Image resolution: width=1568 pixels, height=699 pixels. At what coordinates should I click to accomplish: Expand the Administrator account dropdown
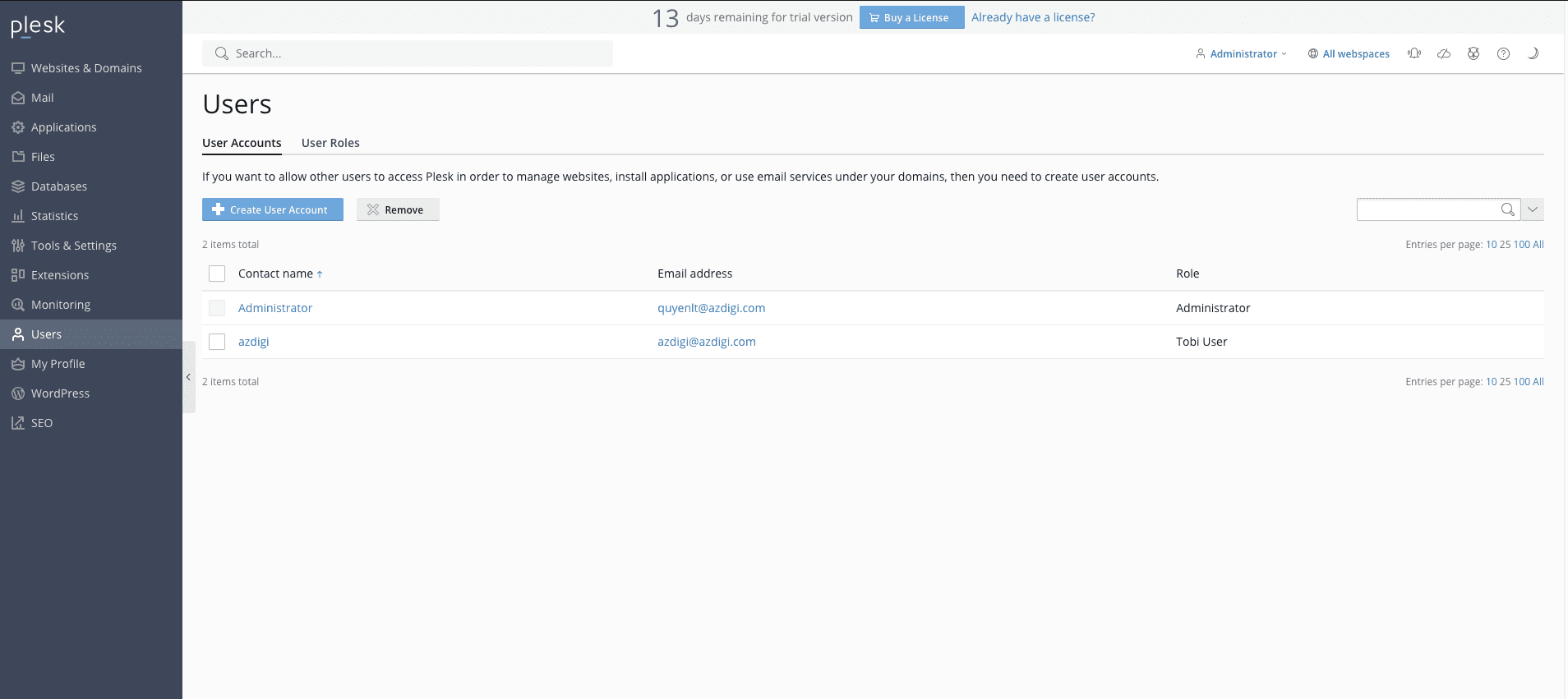click(1243, 53)
